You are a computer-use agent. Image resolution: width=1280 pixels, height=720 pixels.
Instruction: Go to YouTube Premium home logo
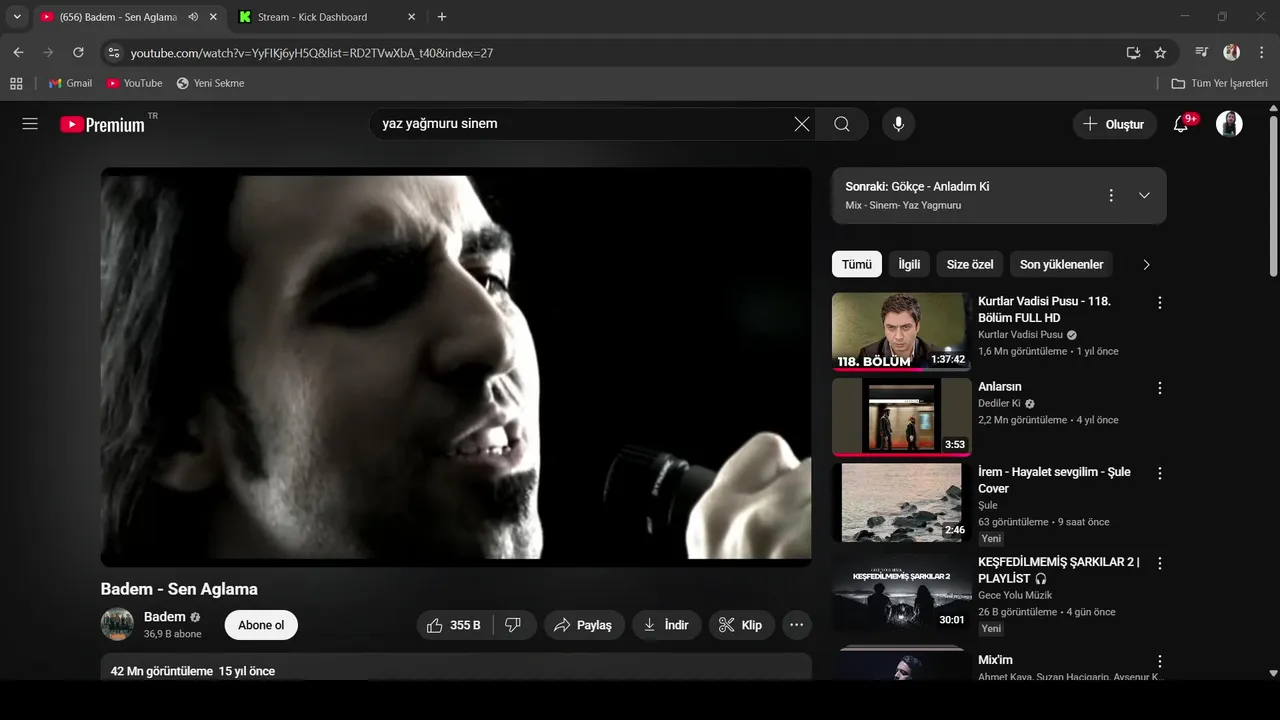[102, 124]
